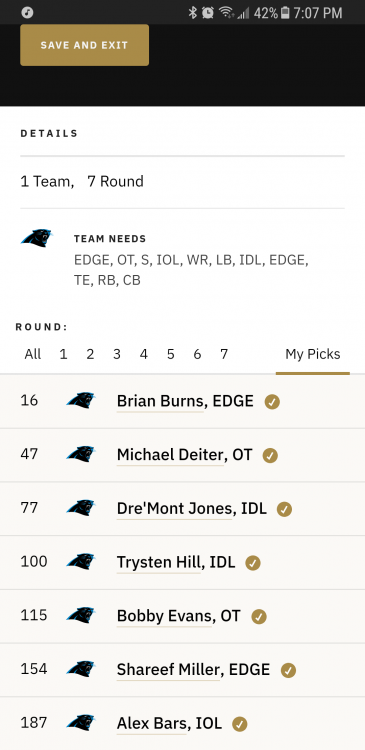Select round 7 filter
Viewport: 365px width, 750px height.
pyautogui.click(x=224, y=354)
